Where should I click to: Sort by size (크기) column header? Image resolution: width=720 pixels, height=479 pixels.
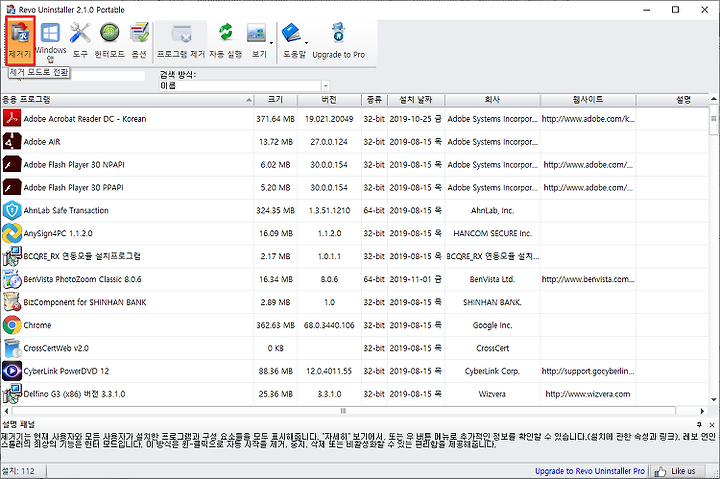(x=276, y=100)
